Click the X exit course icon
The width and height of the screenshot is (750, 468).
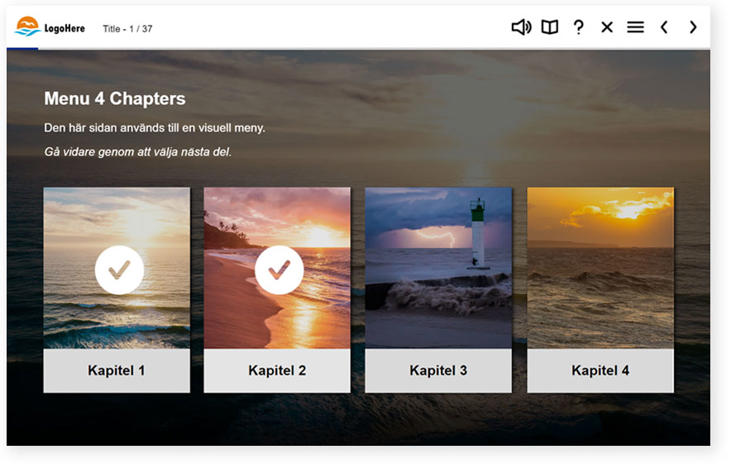(606, 28)
